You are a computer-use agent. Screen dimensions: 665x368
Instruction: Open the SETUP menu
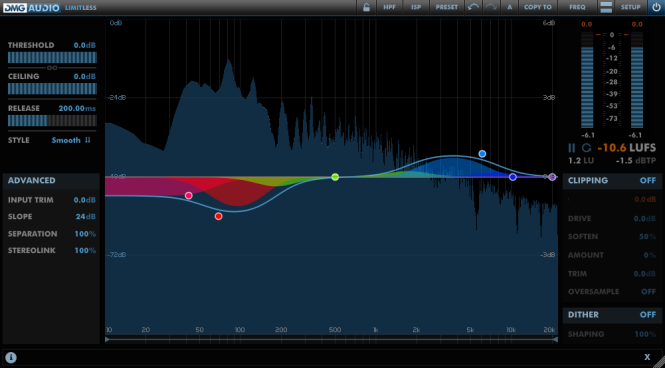[x=630, y=7]
